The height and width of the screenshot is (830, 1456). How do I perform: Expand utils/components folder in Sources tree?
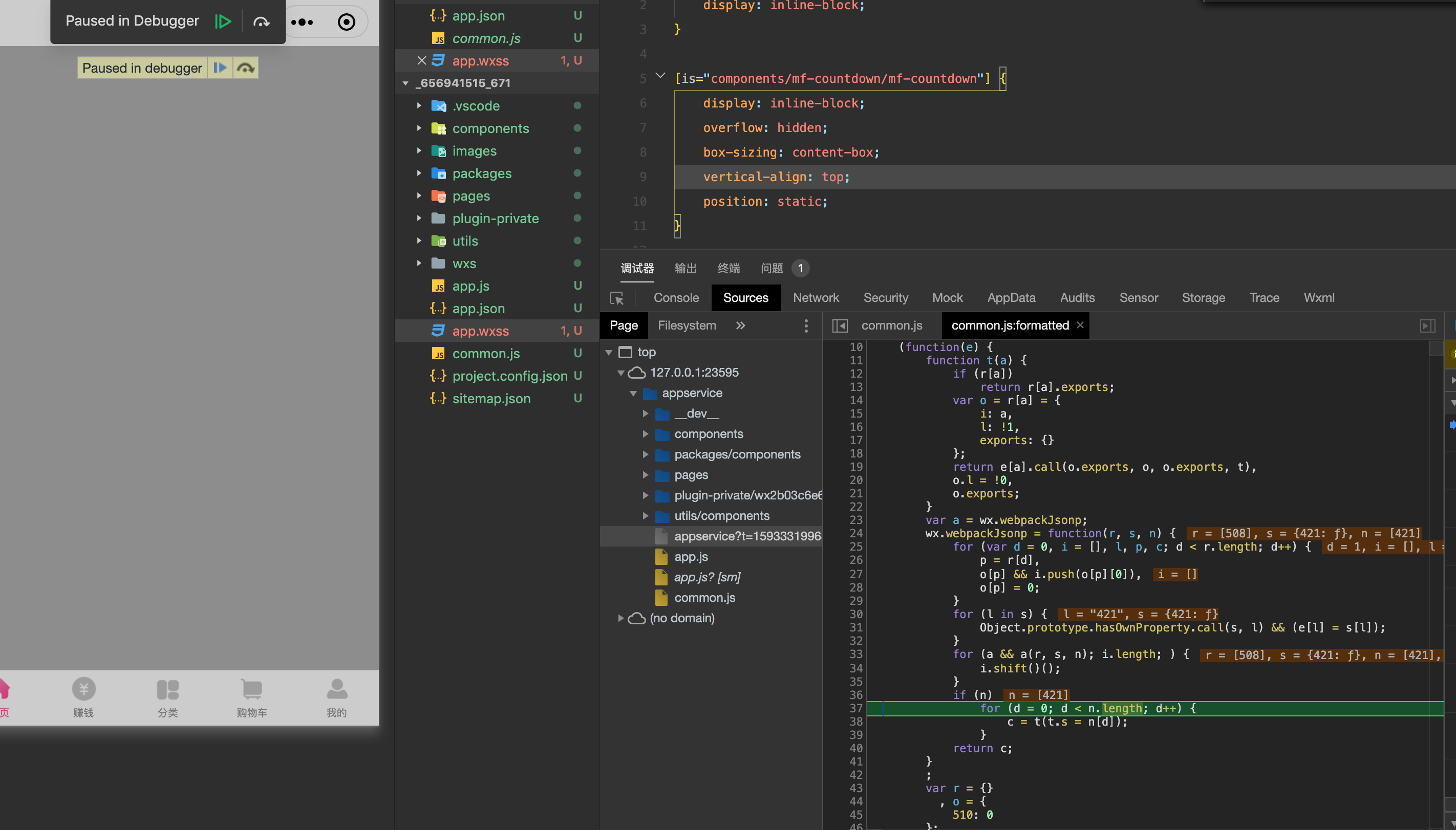(646, 516)
